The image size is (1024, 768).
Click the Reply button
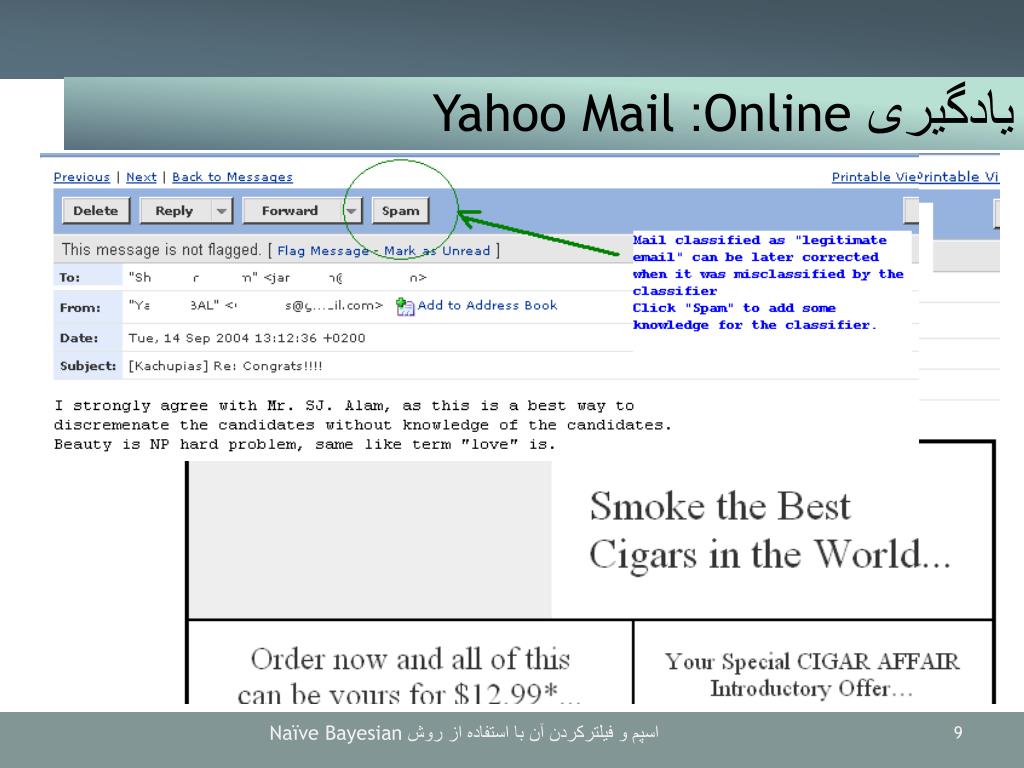(175, 211)
